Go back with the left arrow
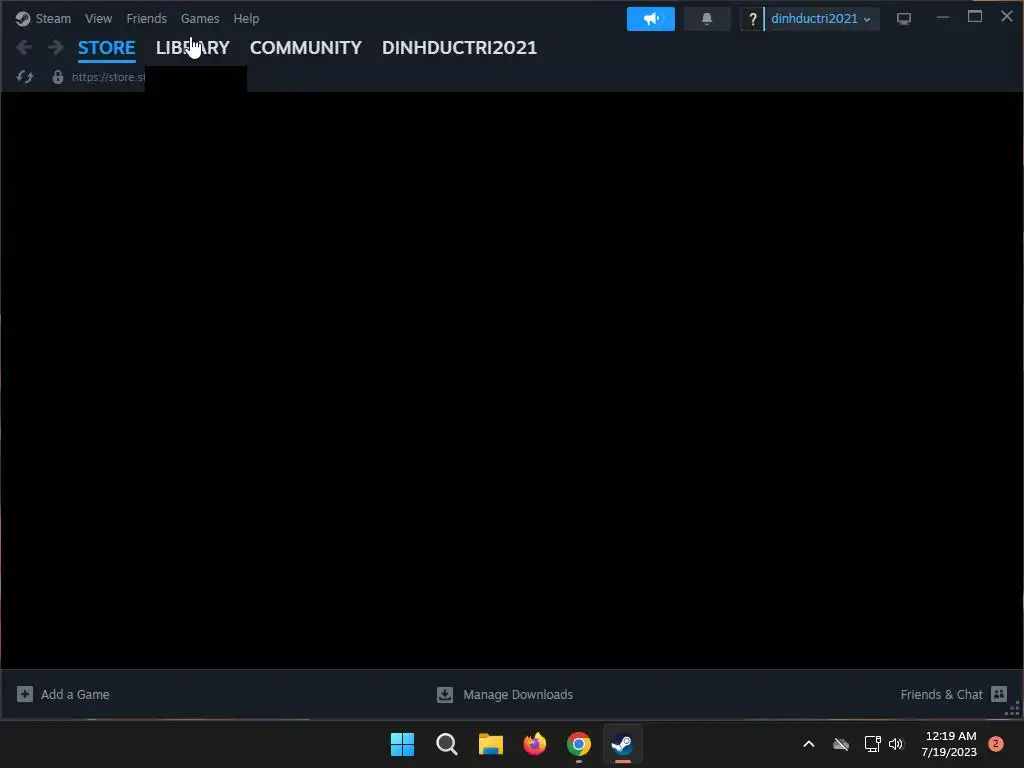 pos(24,47)
